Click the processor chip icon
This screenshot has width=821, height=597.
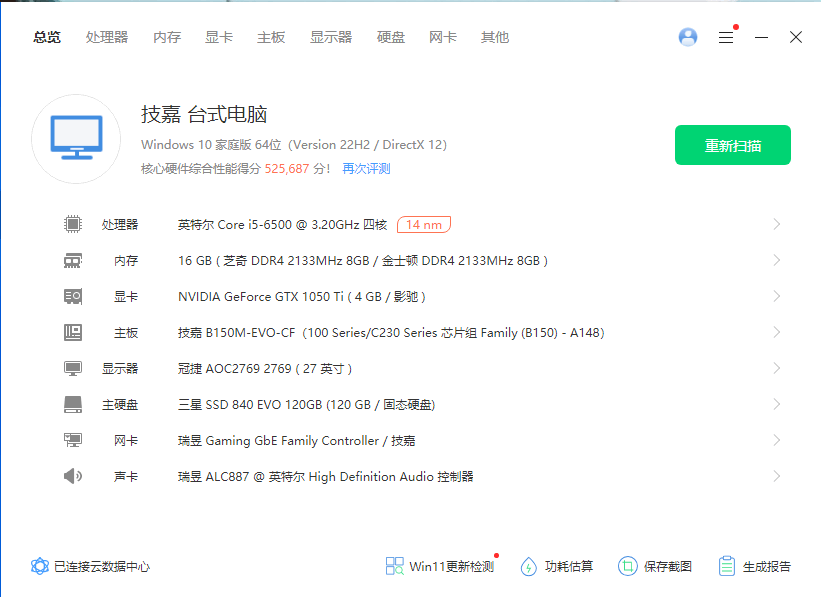click(73, 224)
